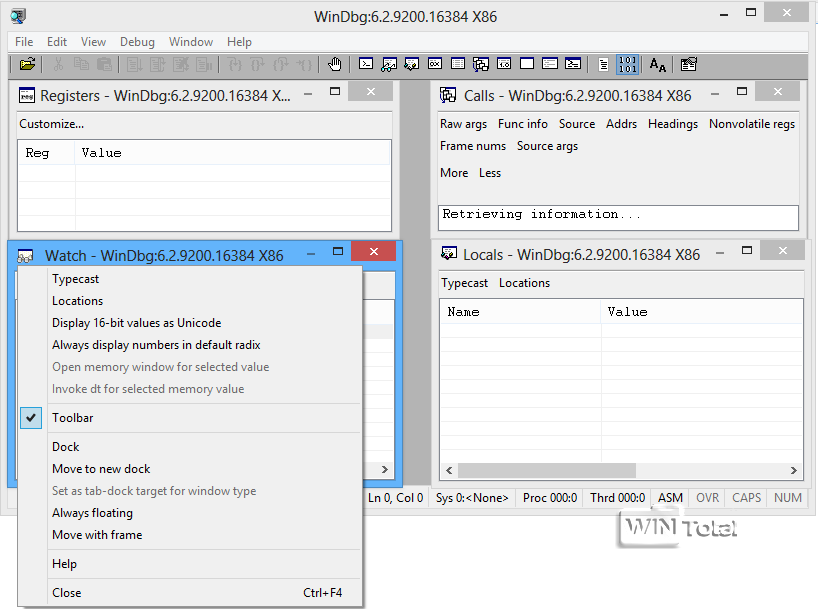Image resolution: width=818 pixels, height=609 pixels.
Task: Click the greyed Cut scissors icon
Action: tap(58, 64)
